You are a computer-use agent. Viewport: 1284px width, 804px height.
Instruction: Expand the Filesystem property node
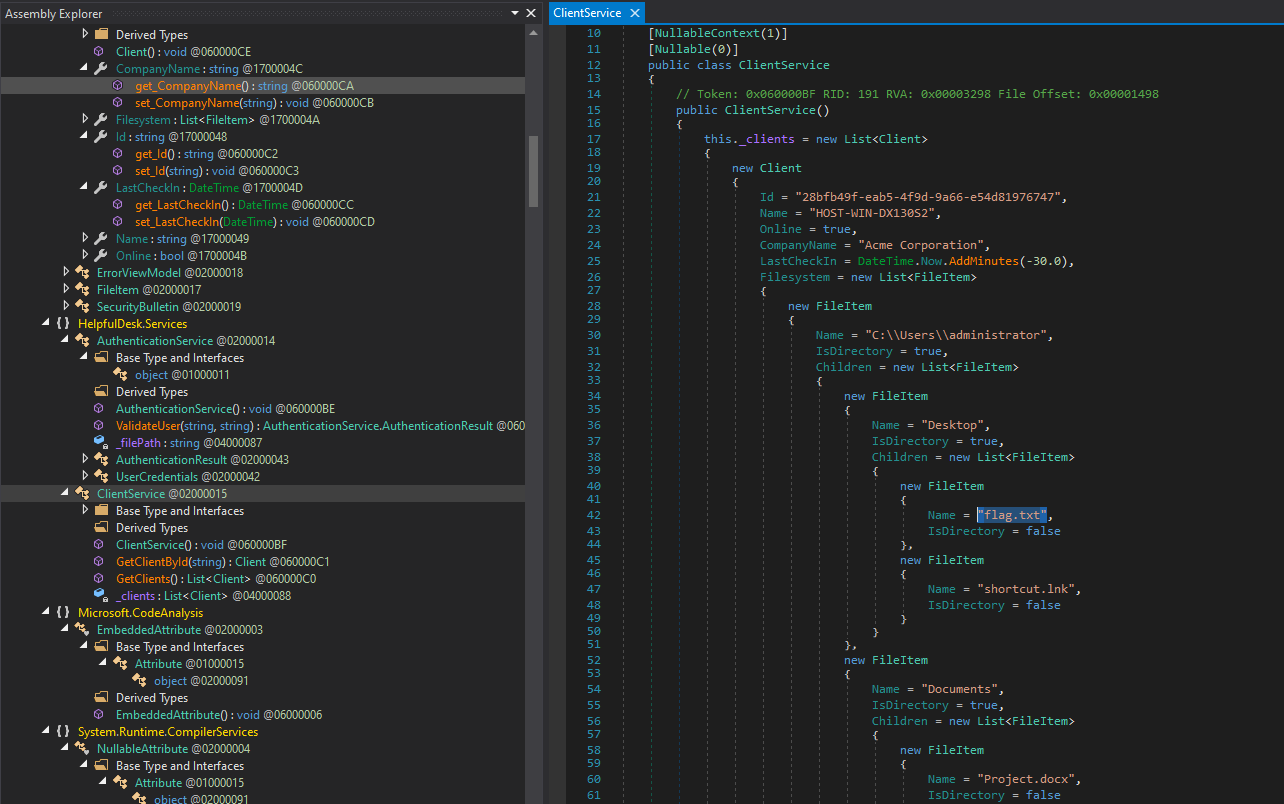coord(85,120)
